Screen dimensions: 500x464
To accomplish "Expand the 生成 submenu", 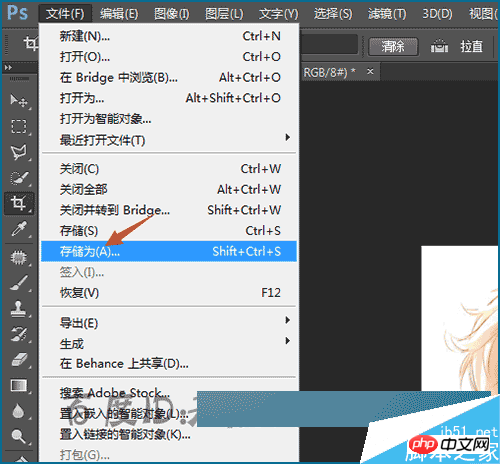I will pyautogui.click(x=169, y=343).
